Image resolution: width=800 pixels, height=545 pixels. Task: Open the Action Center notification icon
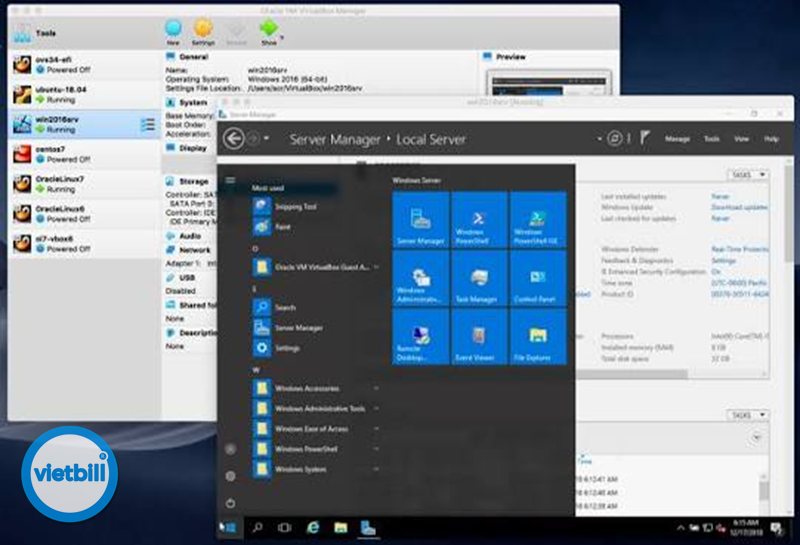tap(777, 529)
